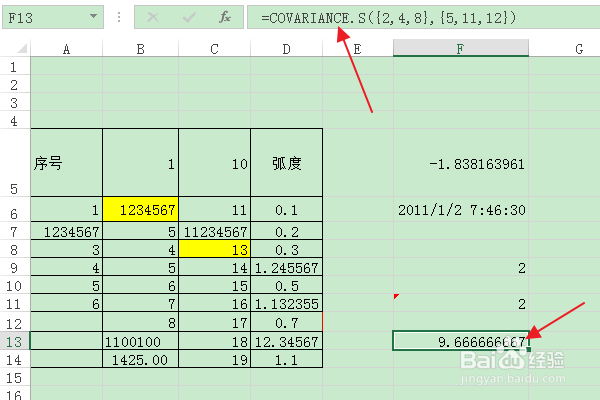
Task: Click the cell containing 0.2
Action: tap(287, 231)
